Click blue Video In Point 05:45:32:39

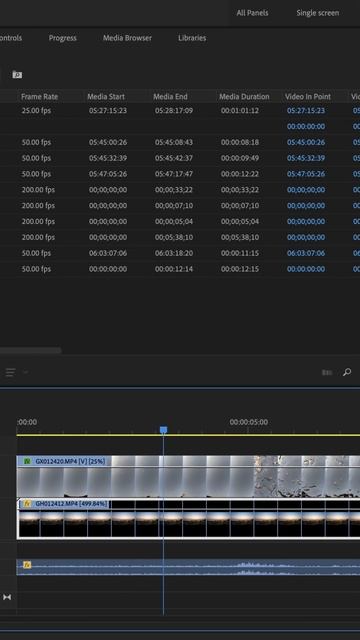coord(306,158)
